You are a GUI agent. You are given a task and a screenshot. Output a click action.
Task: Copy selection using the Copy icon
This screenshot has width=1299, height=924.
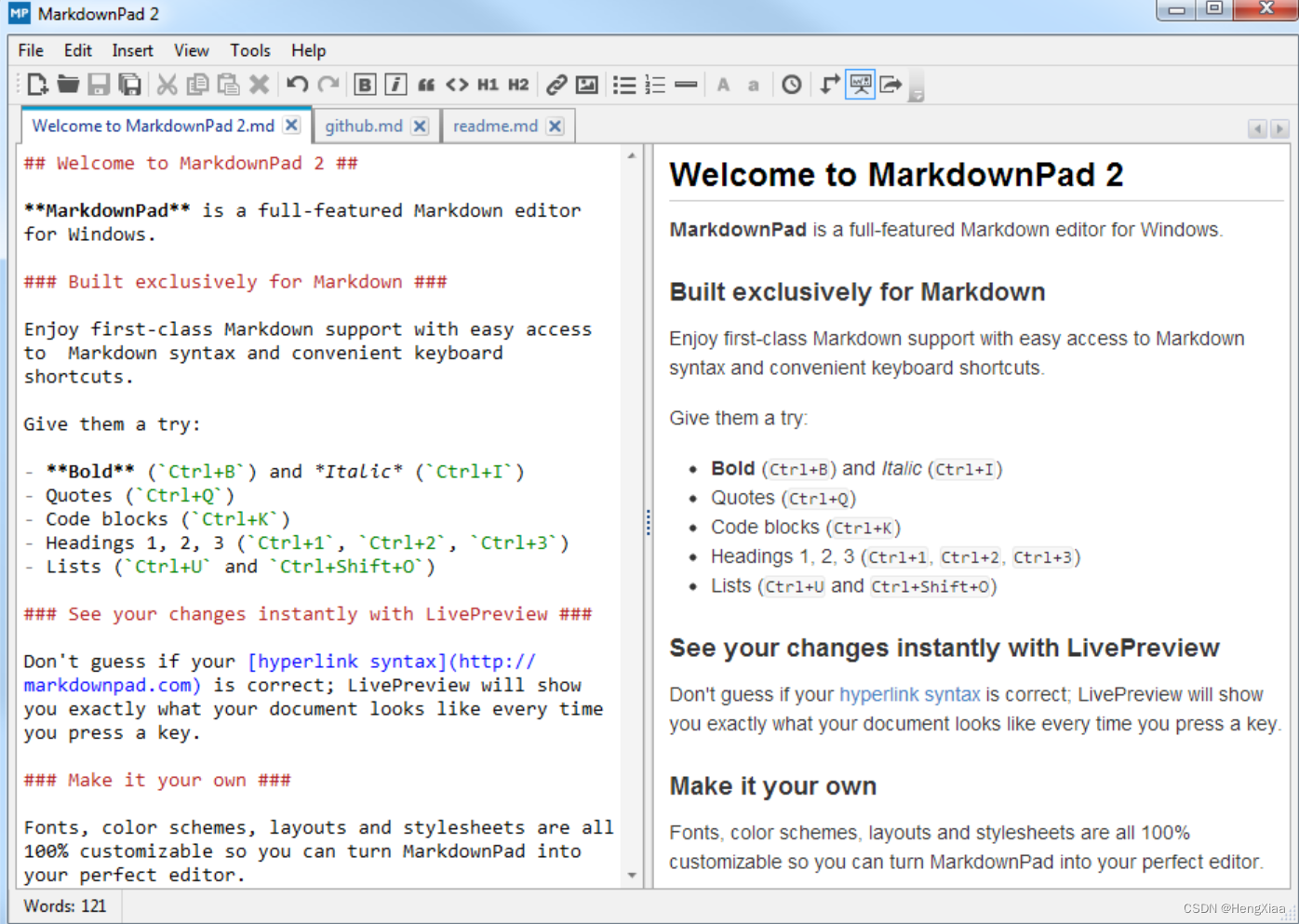click(197, 85)
